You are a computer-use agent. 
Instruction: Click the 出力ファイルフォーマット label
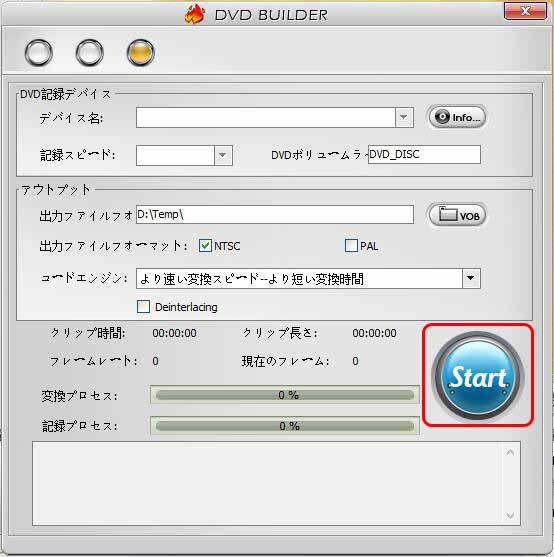point(113,246)
